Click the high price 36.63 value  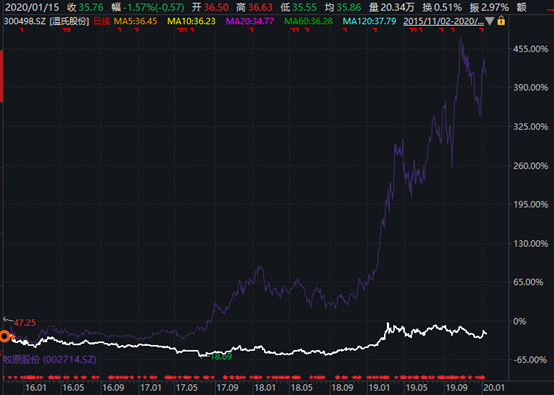(x=260, y=7)
